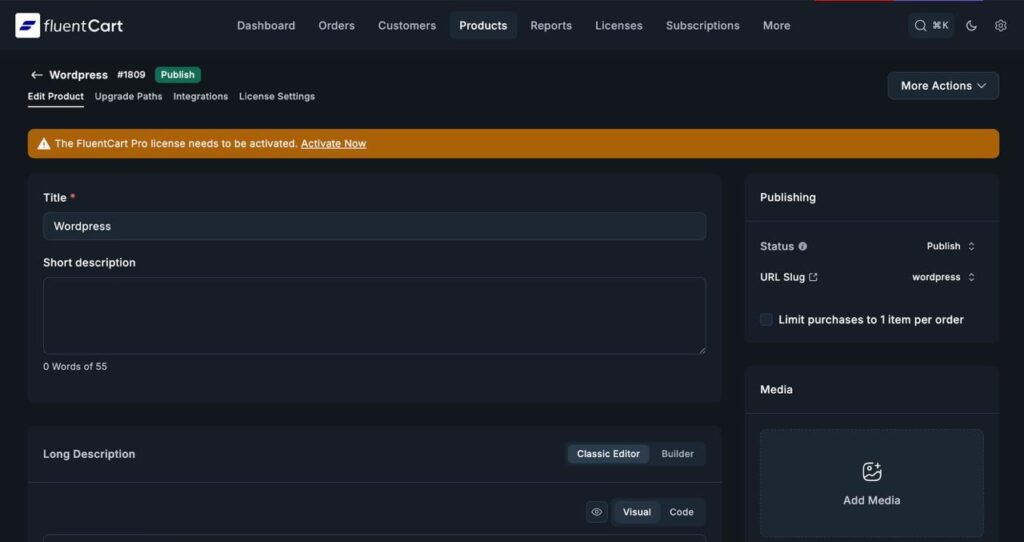Image resolution: width=1024 pixels, height=542 pixels.
Task: Go to Orders page
Action: [x=336, y=25]
